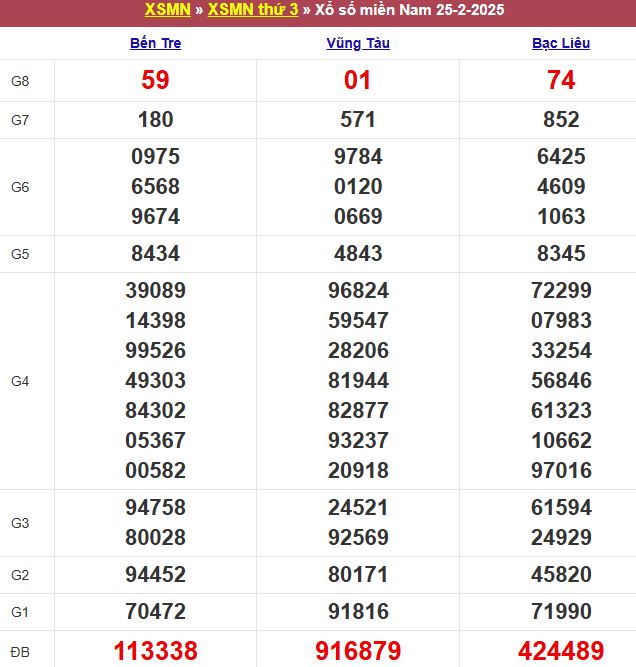Click the G7 row label
The image size is (636, 667).
click(20, 120)
